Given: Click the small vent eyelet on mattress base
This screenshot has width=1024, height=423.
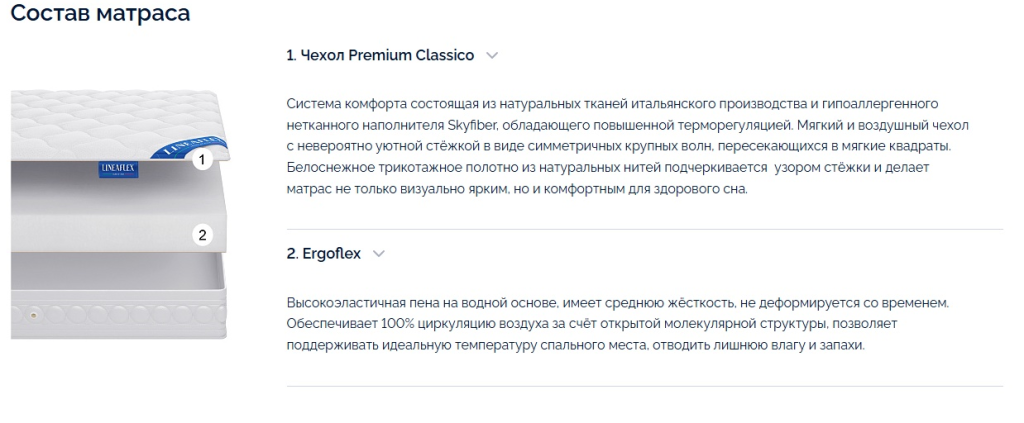Looking at the screenshot, I should [x=30, y=315].
